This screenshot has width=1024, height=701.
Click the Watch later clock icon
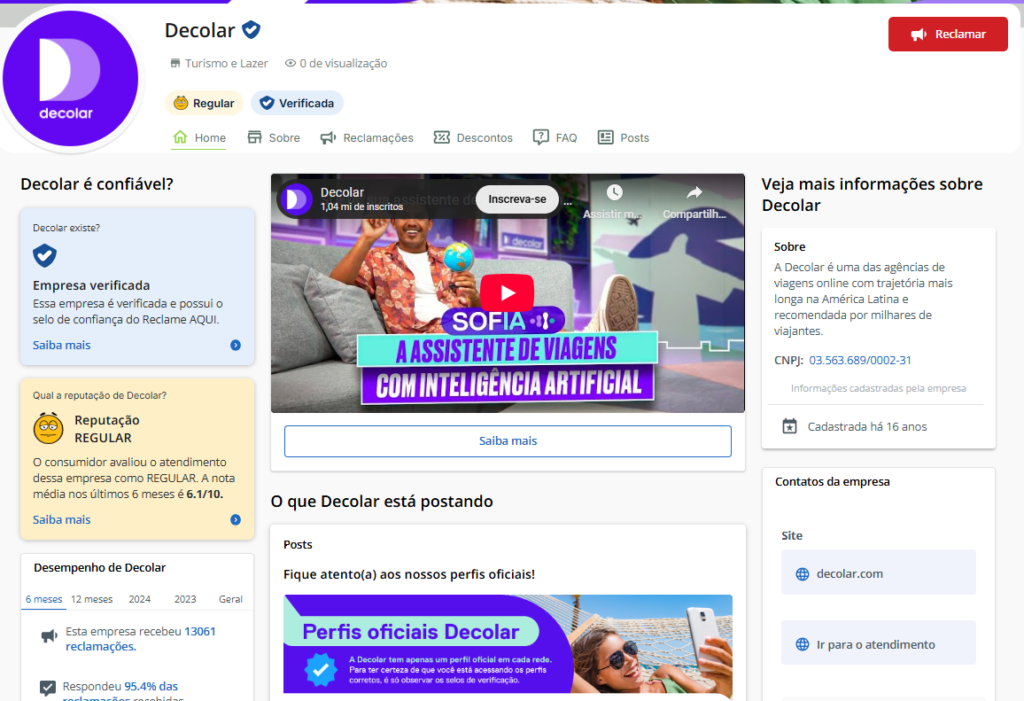[614, 193]
